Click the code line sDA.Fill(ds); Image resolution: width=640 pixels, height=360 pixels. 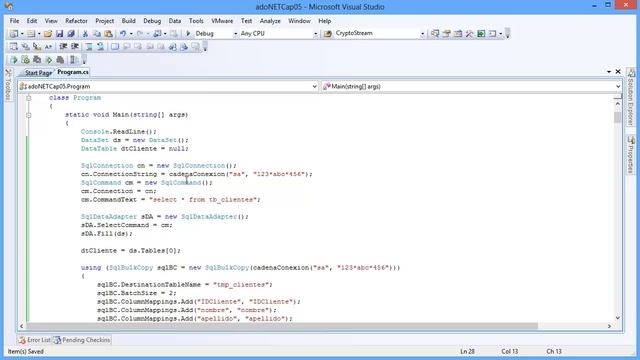click(x=107, y=234)
